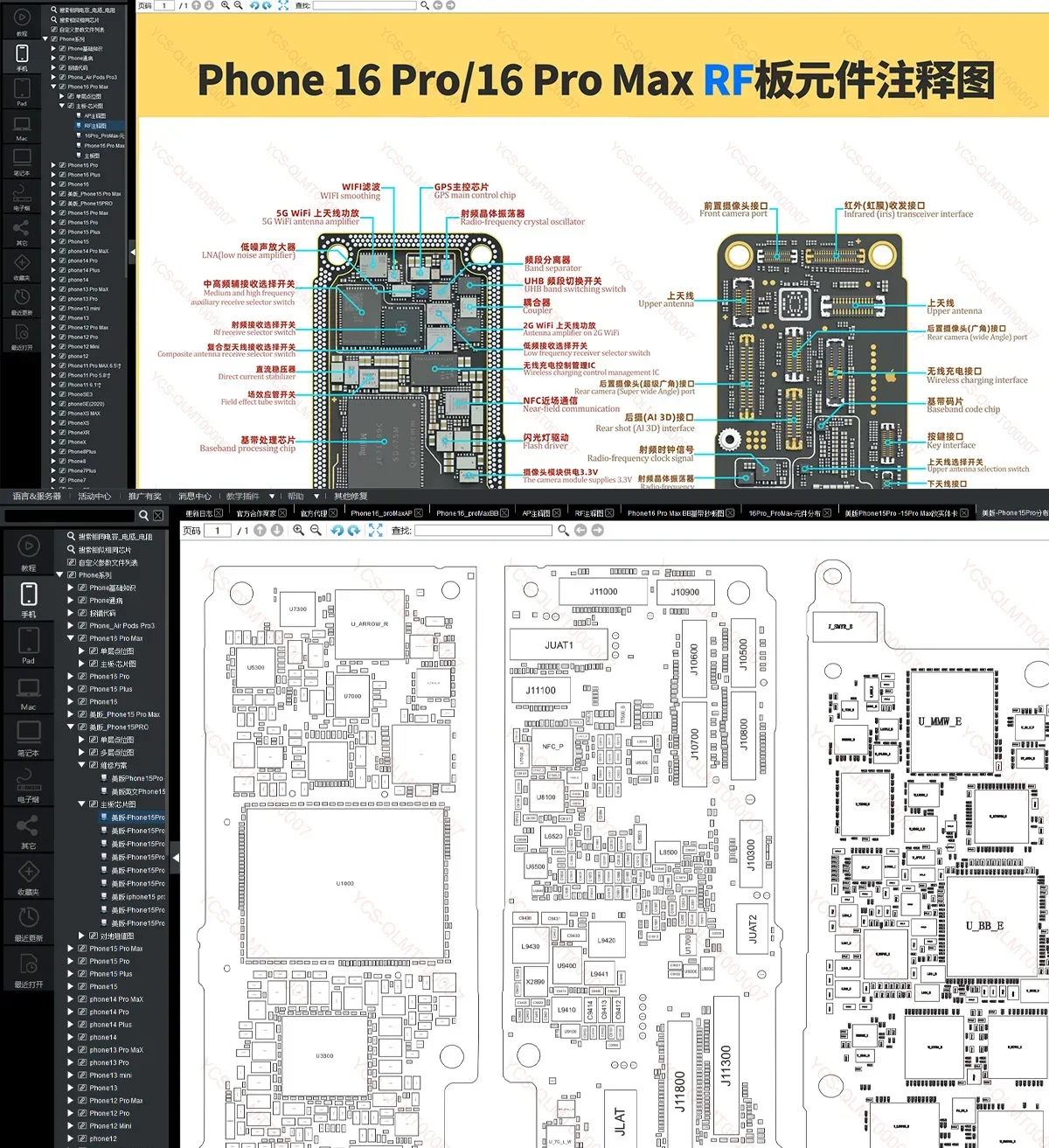Open the 其他修复 menu
Image resolution: width=1049 pixels, height=1148 pixels.
[x=351, y=497]
